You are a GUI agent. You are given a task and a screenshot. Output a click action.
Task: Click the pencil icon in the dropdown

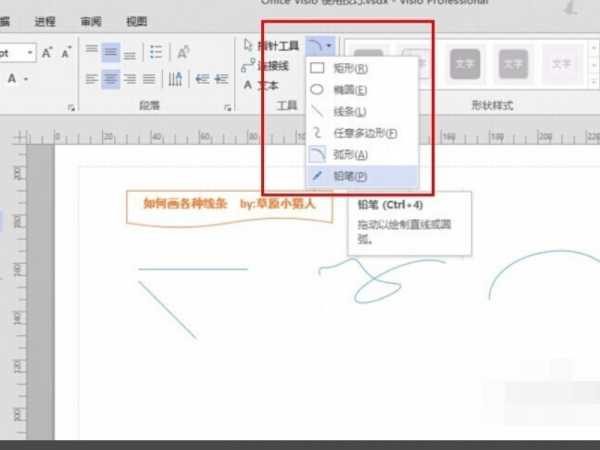point(317,176)
